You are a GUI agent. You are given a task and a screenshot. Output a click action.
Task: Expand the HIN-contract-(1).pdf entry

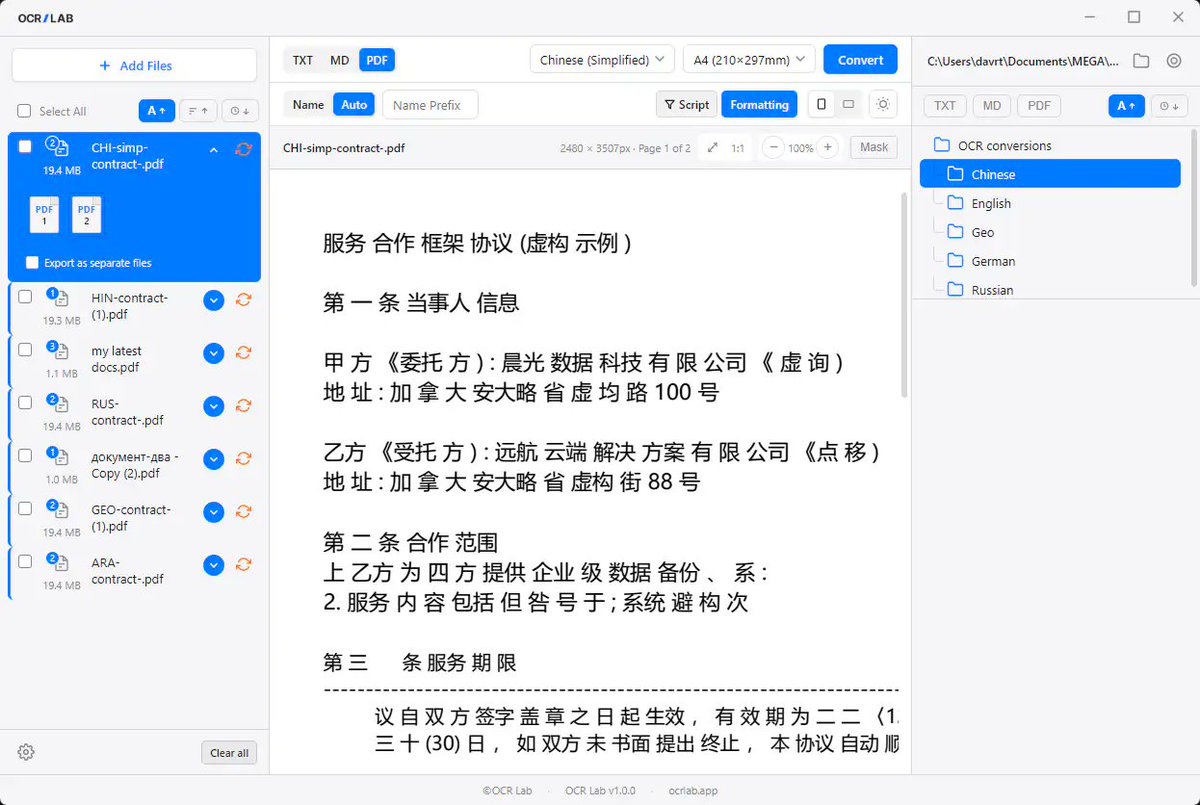point(213,299)
